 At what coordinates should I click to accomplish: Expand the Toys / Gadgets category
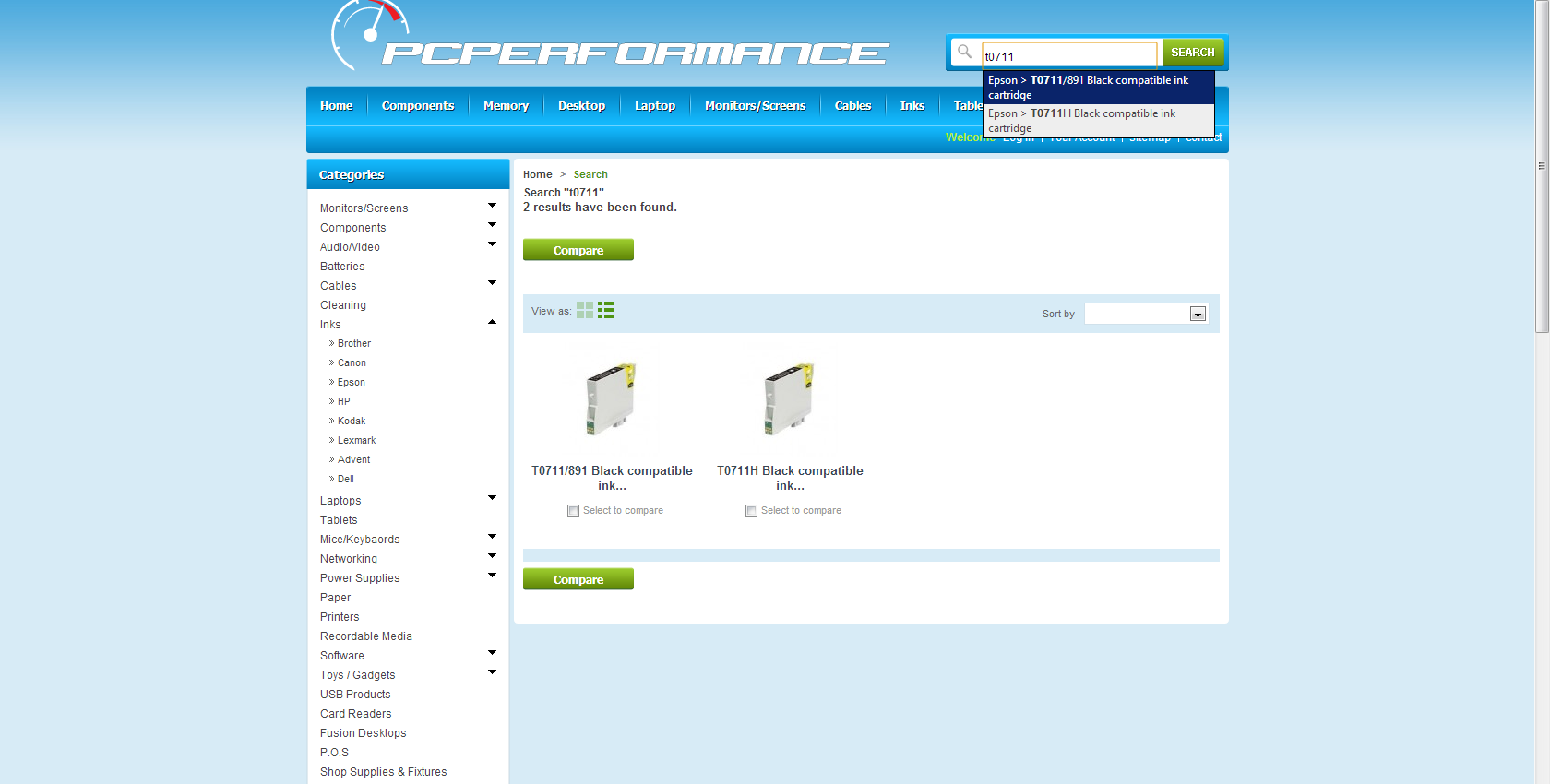492,672
